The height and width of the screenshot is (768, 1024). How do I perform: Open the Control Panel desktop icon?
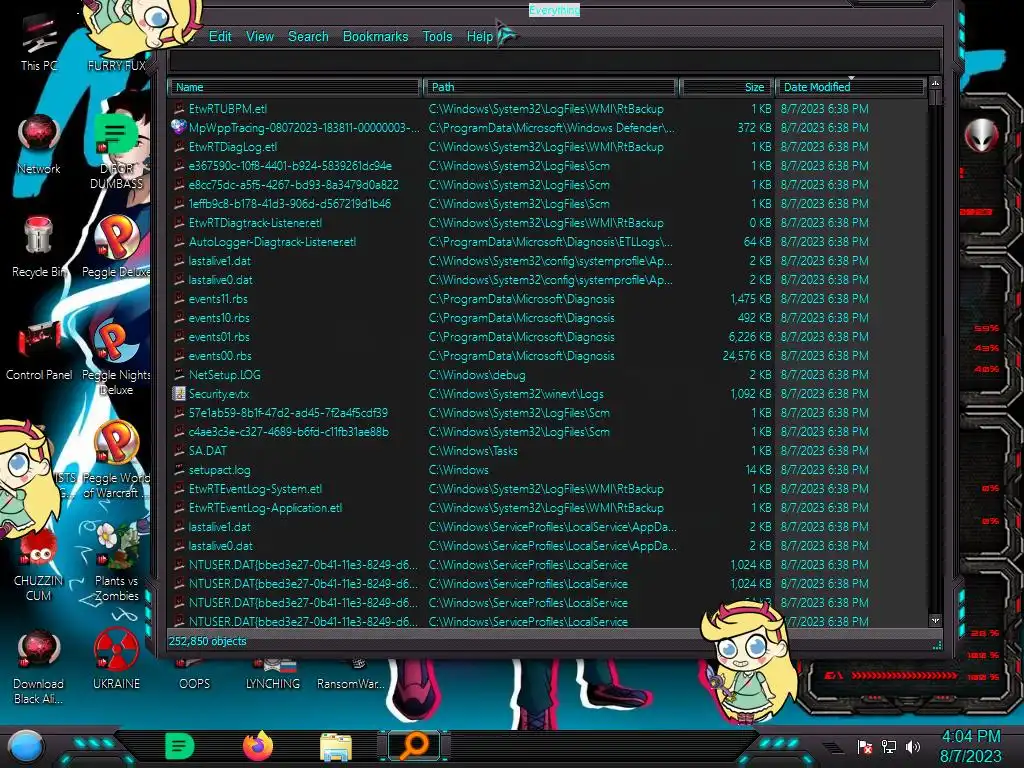tap(39, 351)
